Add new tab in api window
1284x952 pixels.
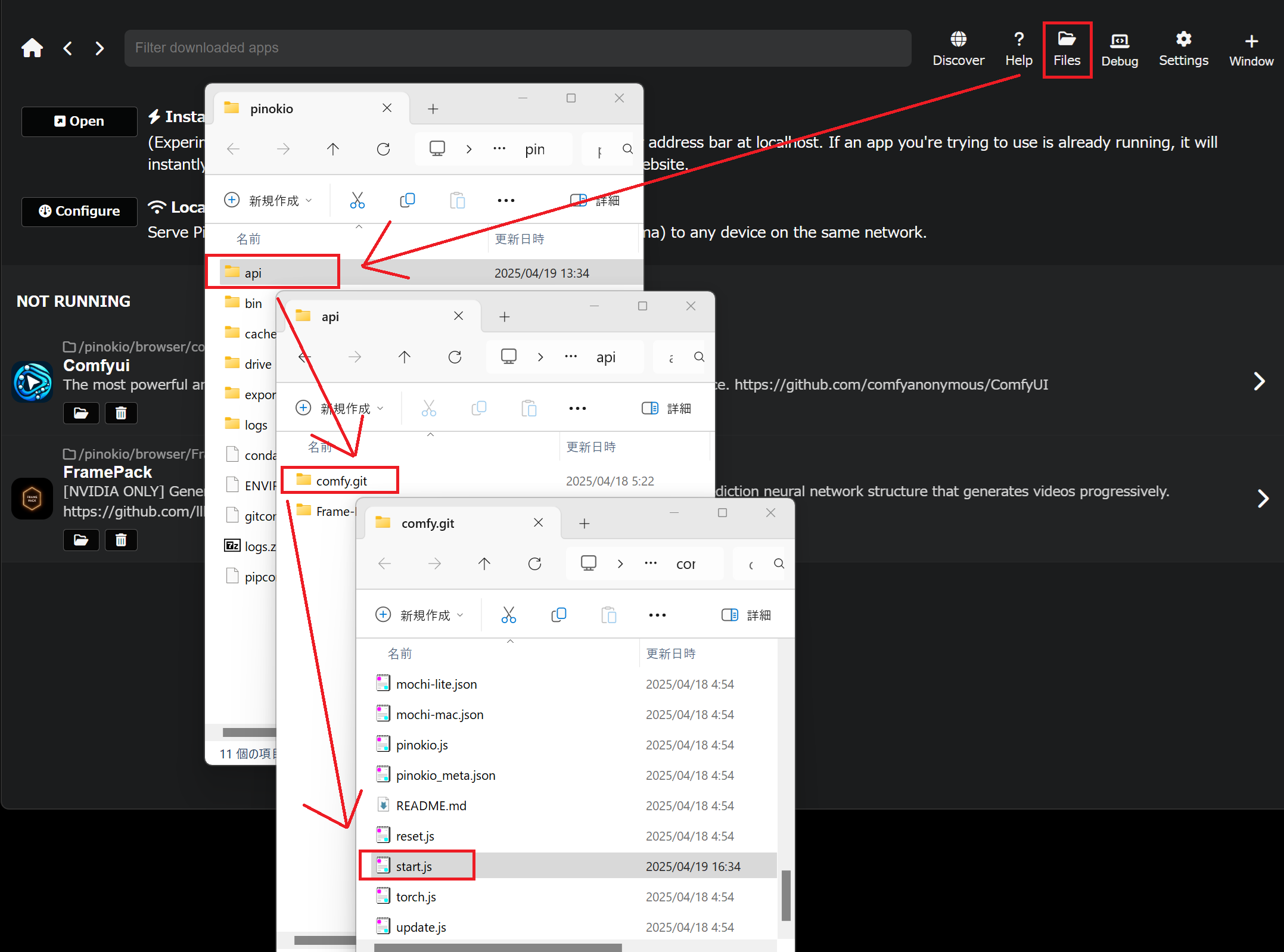tap(504, 316)
